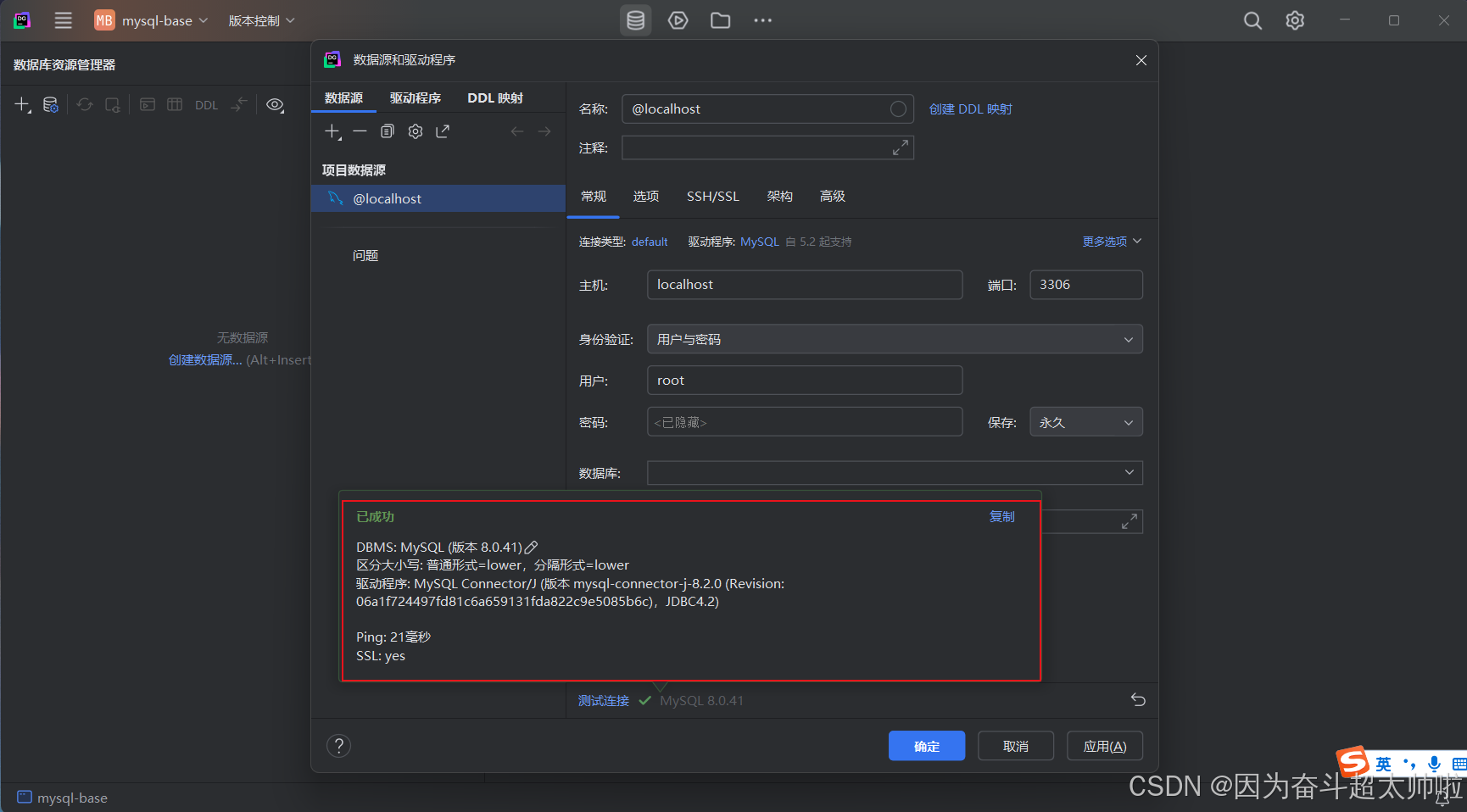This screenshot has width=1467, height=812.
Task: Click the refresh icon in Database Explorer
Action: tap(85, 104)
